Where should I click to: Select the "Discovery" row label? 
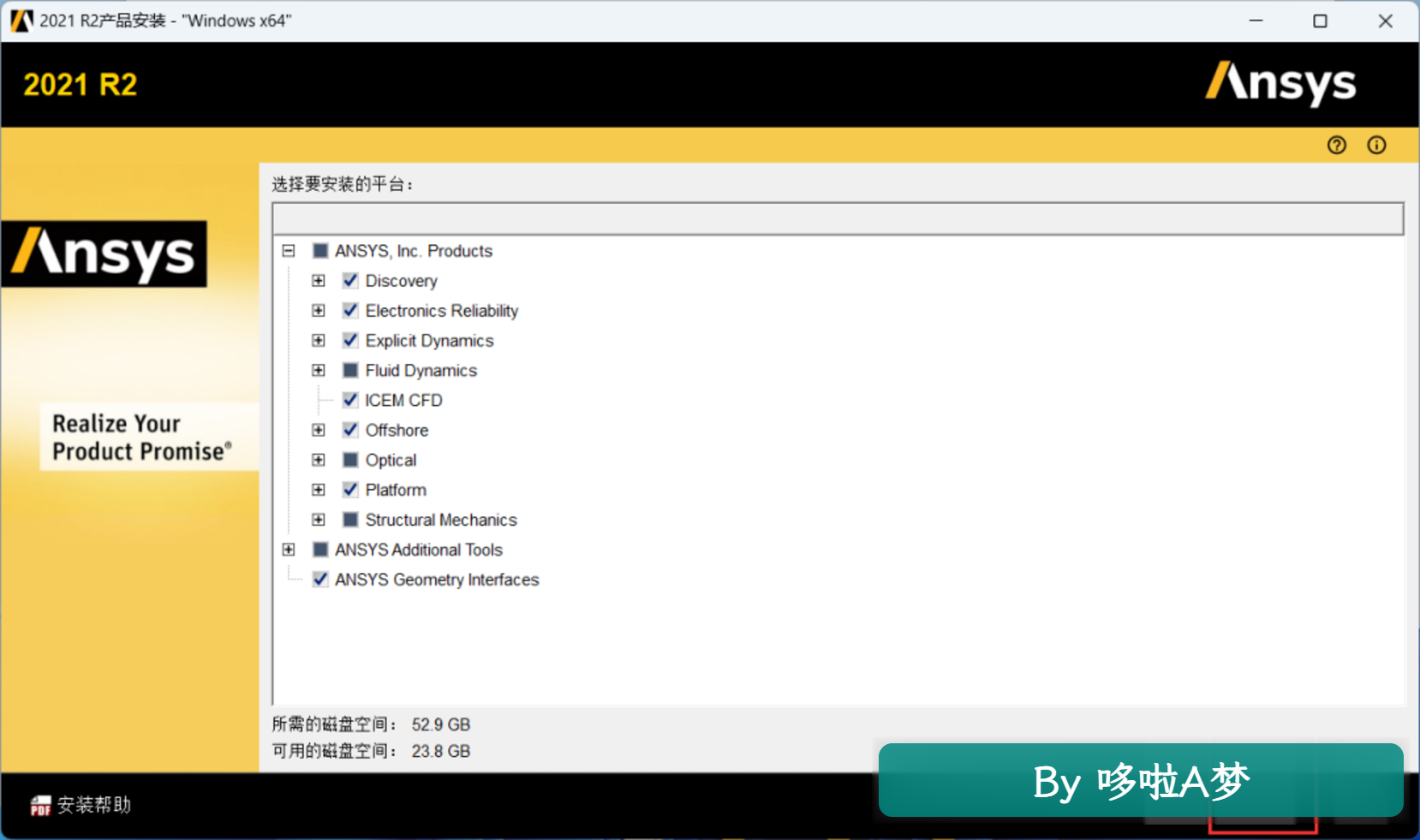(402, 281)
